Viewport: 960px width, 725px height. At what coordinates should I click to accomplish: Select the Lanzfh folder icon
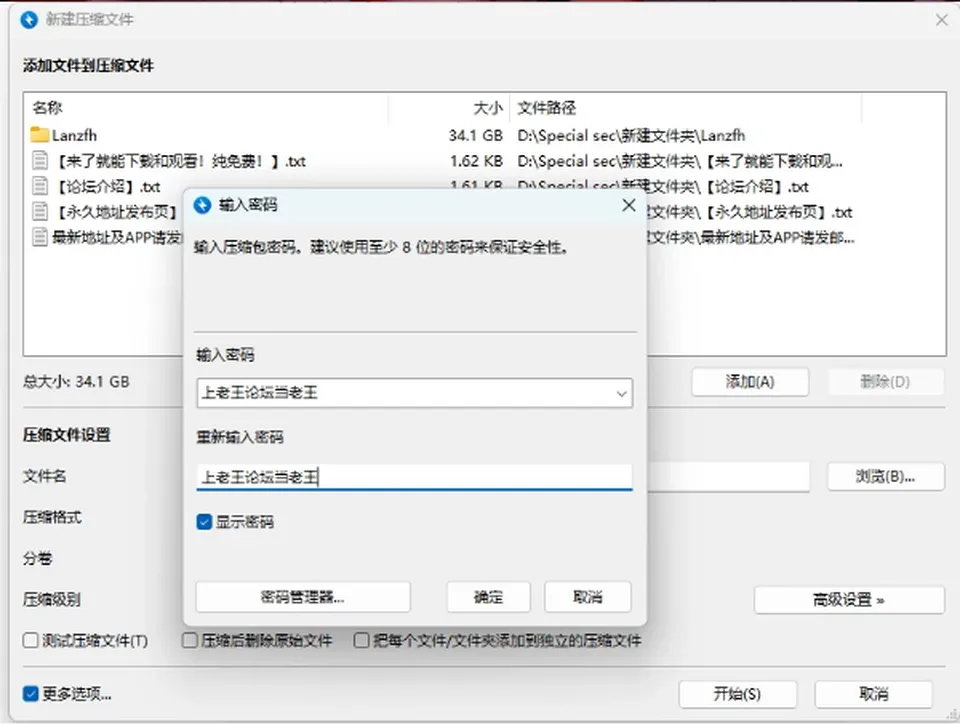pos(40,135)
